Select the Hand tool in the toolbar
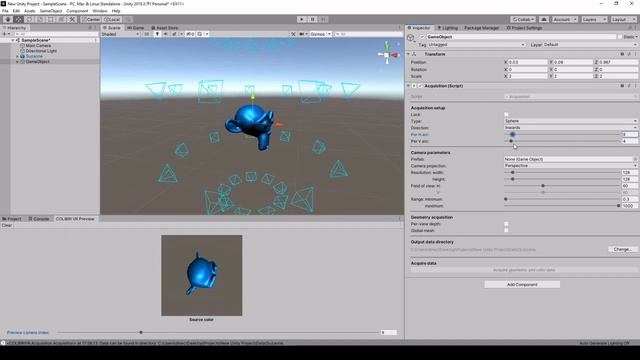 click(8, 19)
